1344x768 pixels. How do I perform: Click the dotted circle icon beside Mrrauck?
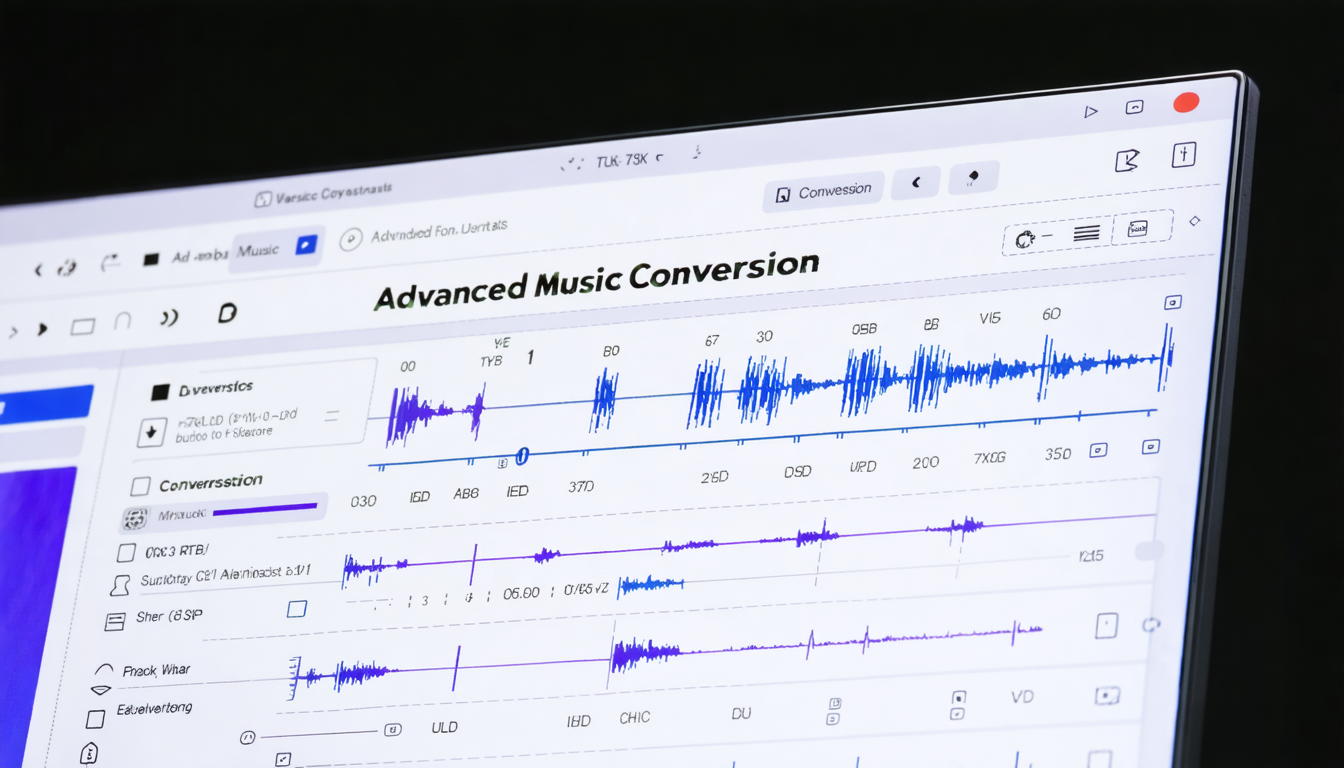coord(134,519)
